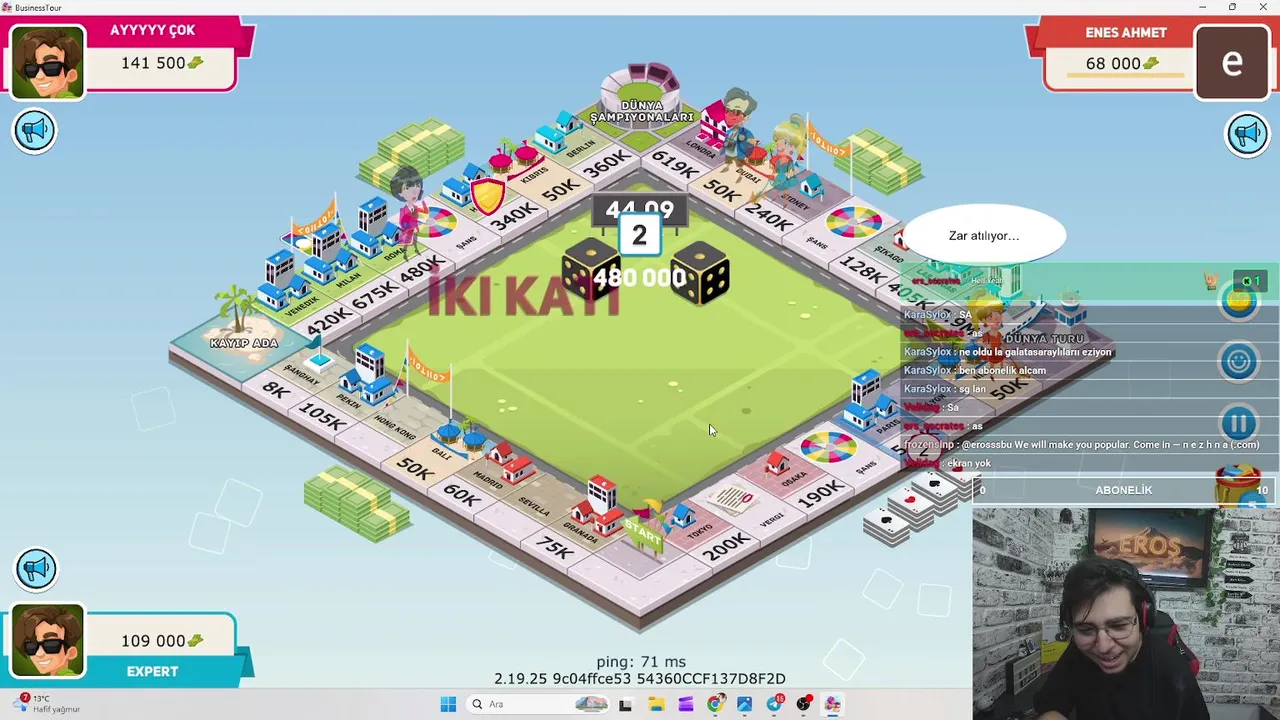
Task: Click the top-right megaphone icon under Enes Ahmet
Action: coord(1246,133)
